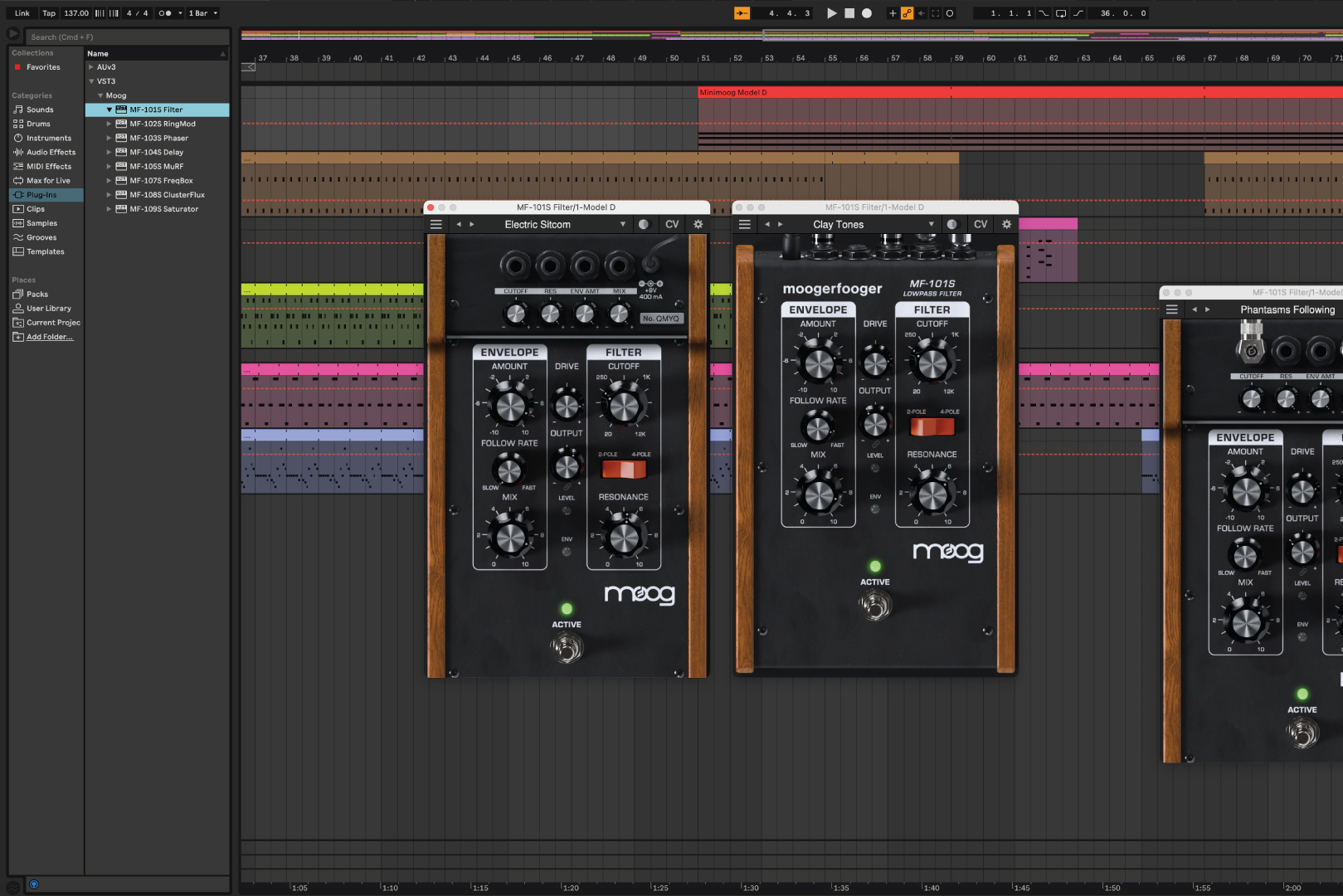This screenshot has width=1343, height=896.
Task: Expand MF-104S Delay in the plugin list
Action: (x=110, y=152)
